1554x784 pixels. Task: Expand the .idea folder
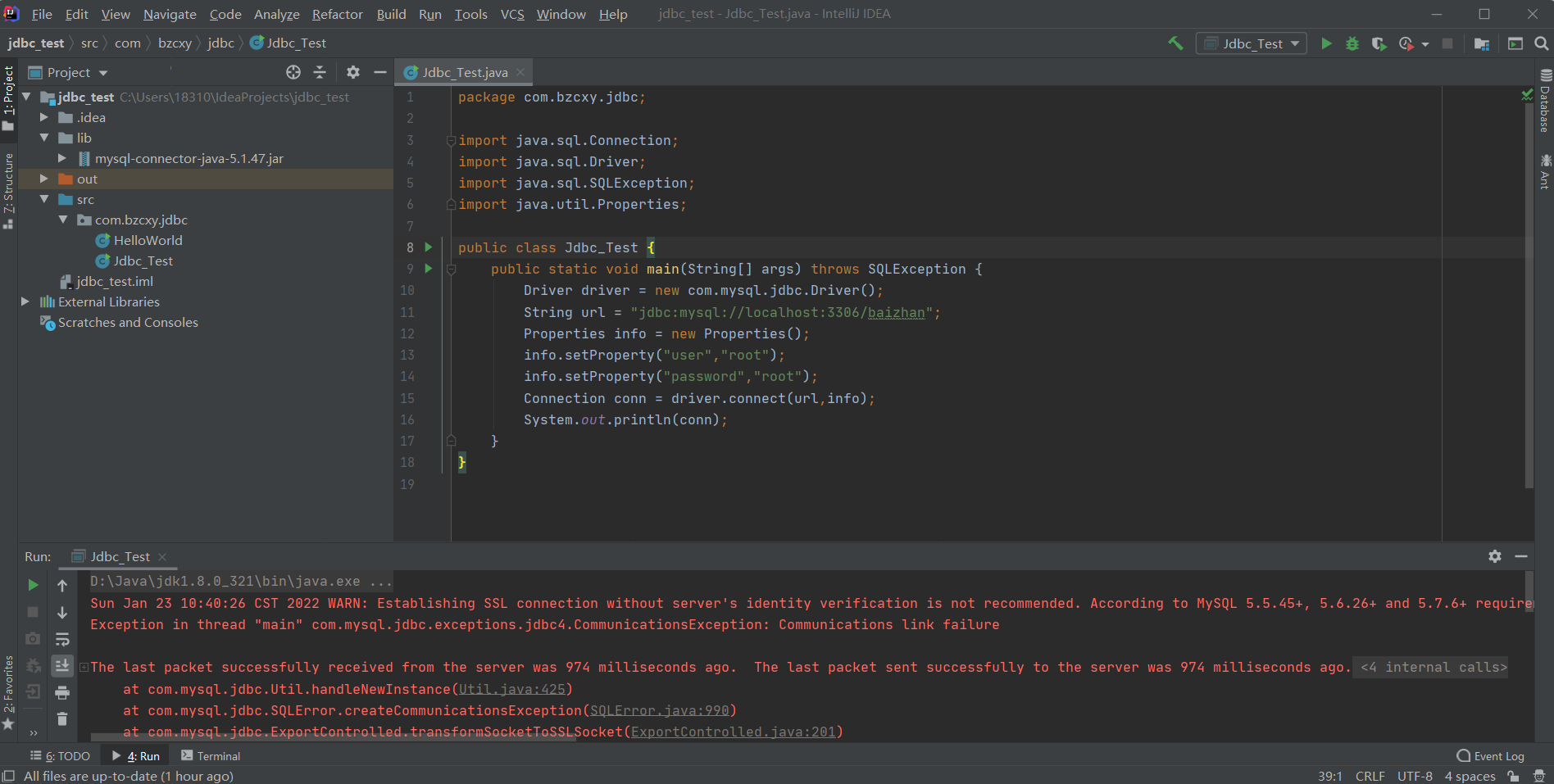(44, 117)
